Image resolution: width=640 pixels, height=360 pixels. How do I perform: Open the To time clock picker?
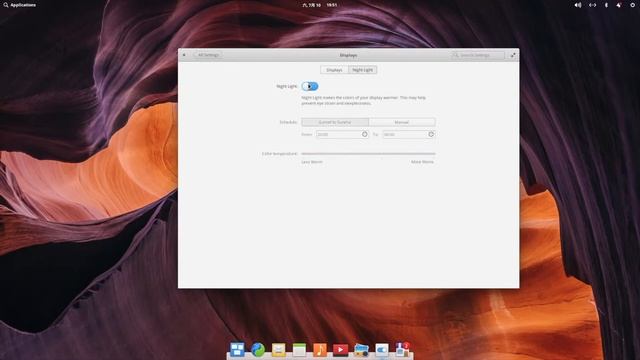coord(431,134)
